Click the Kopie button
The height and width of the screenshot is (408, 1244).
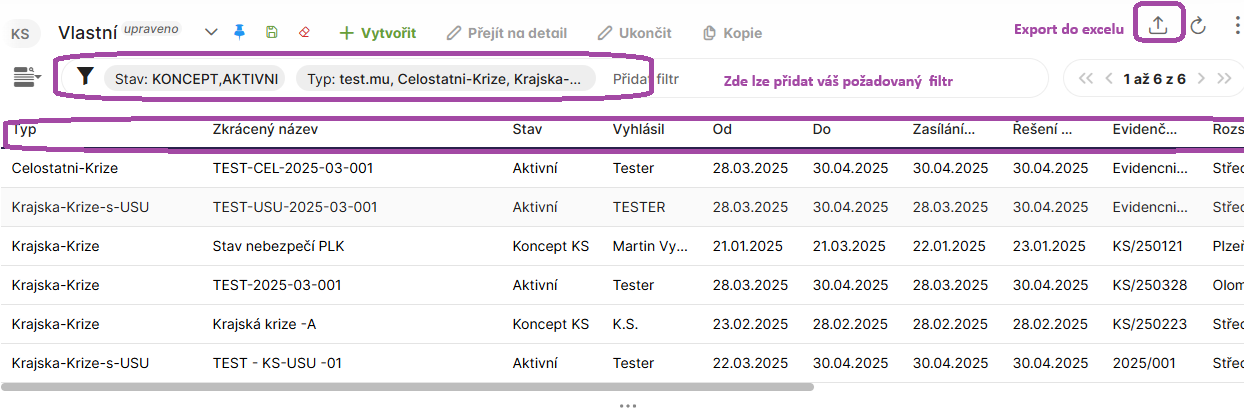tap(732, 33)
